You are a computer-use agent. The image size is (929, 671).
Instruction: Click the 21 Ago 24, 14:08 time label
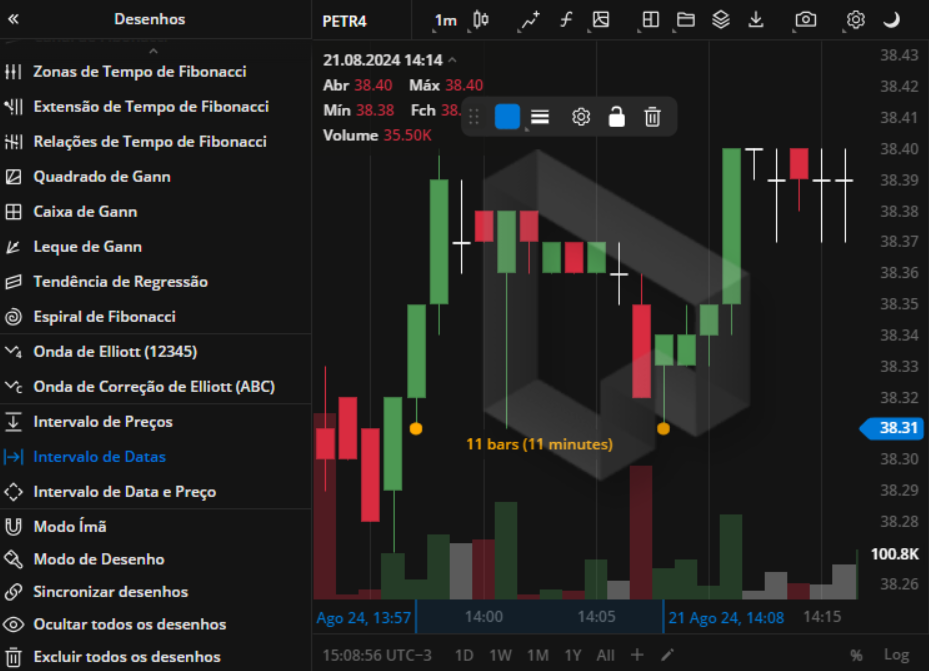(x=726, y=618)
